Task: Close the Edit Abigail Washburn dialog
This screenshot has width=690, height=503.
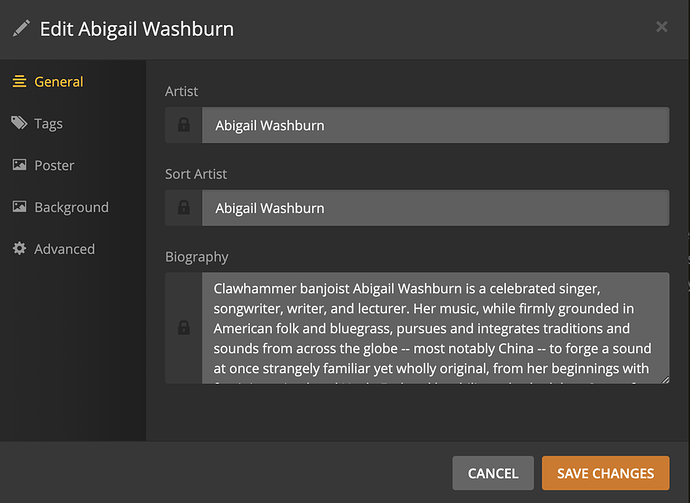Action: tap(661, 27)
